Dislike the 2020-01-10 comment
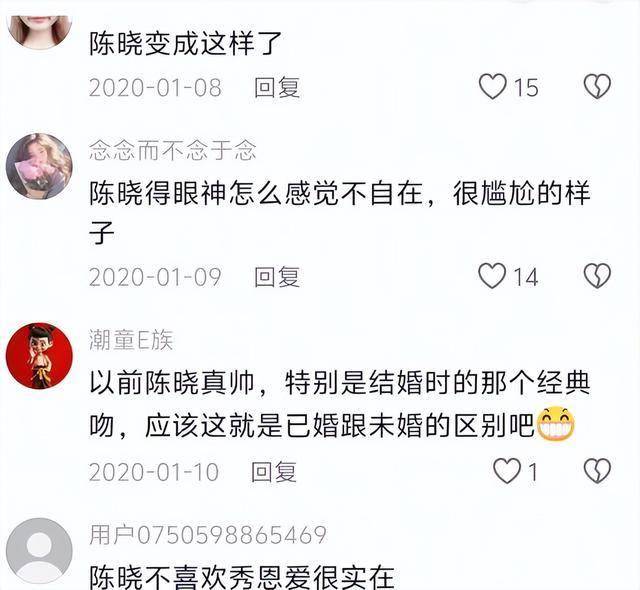Image resolution: width=640 pixels, height=590 pixels. (x=597, y=470)
